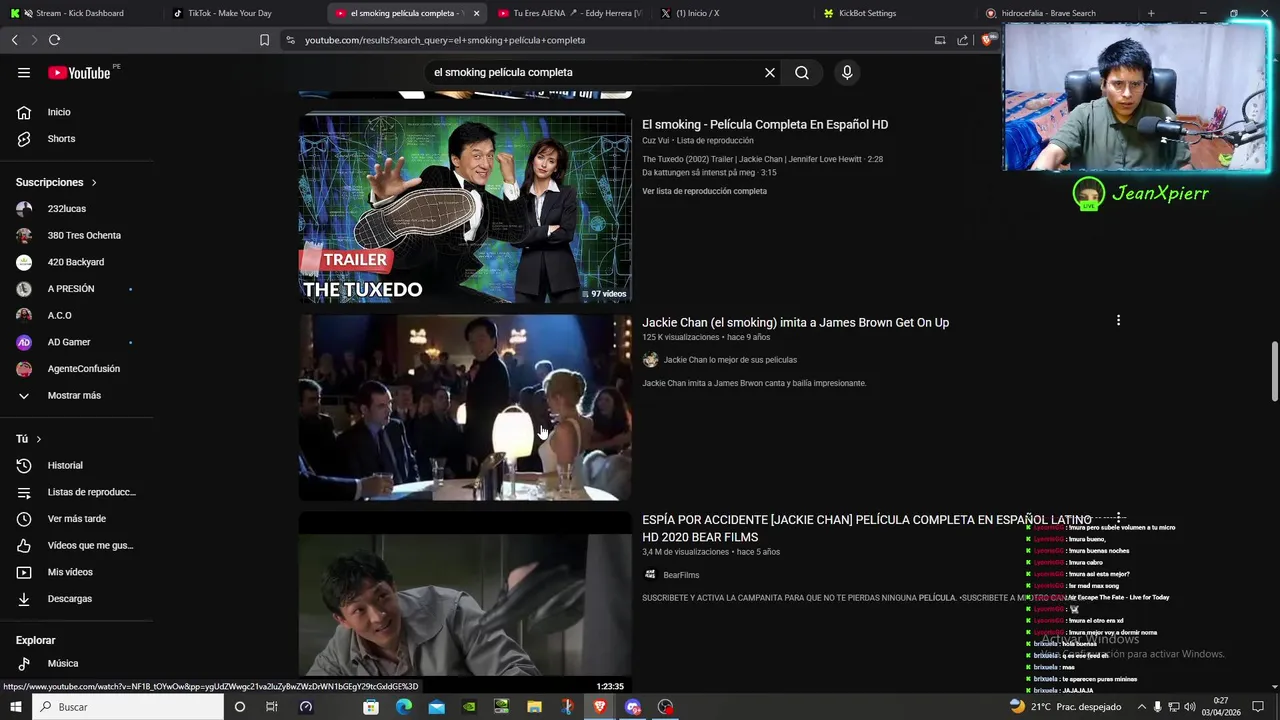Screen dimensions: 1280x720
Task: Share this page from the address bar
Action: (962, 40)
